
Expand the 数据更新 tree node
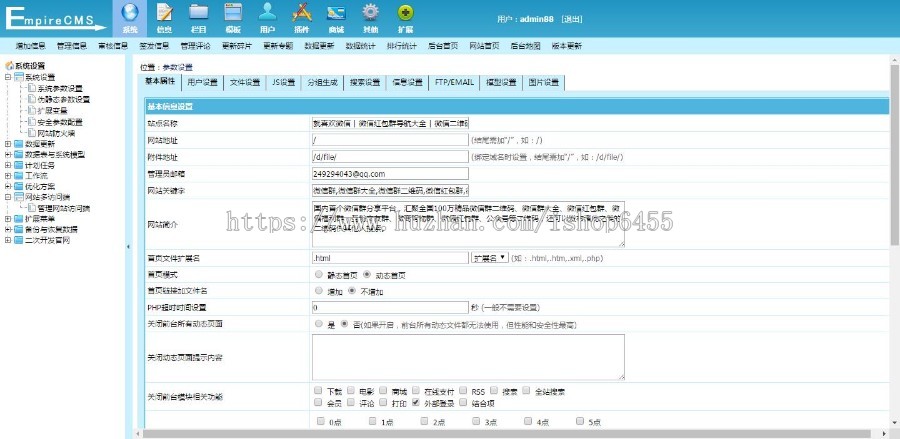(8, 144)
